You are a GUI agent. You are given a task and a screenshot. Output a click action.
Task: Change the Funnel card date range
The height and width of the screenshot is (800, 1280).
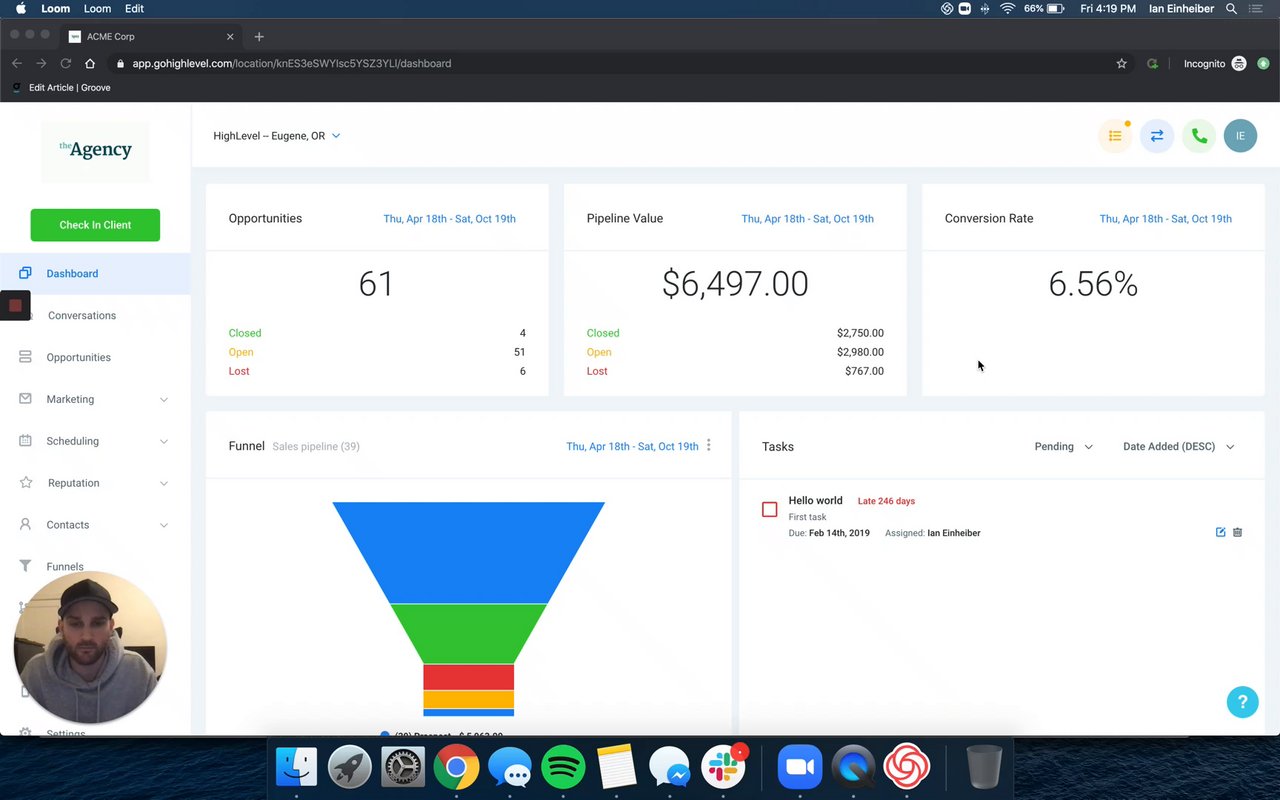tap(632, 446)
